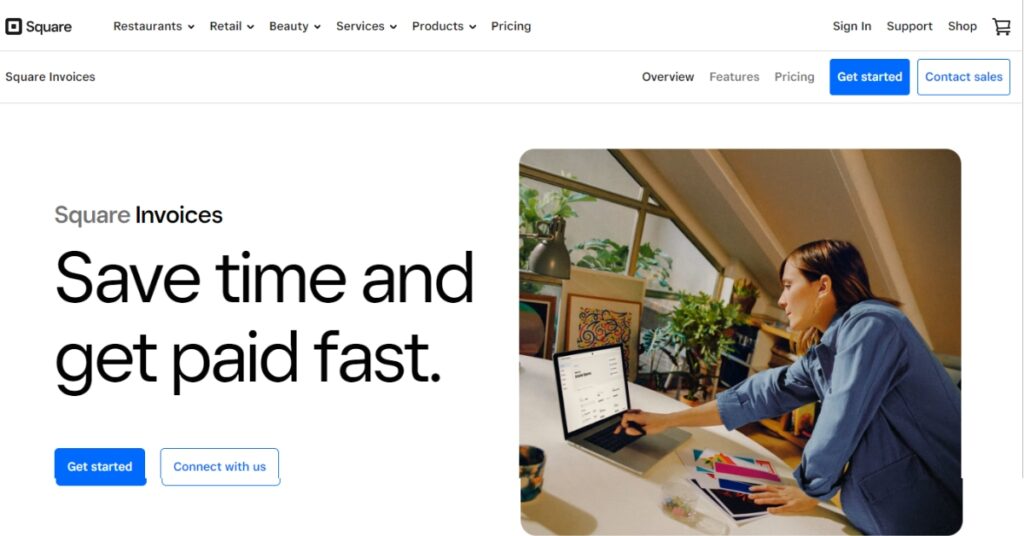Screen dimensions: 1024x536
Task: Select the Overview tab
Action: 667,77
